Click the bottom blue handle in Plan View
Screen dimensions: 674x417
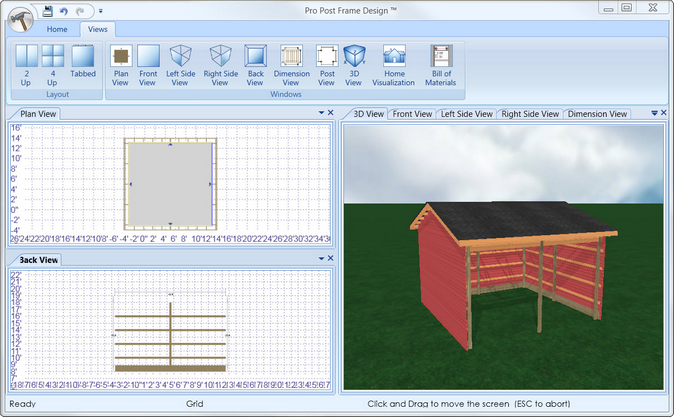(x=170, y=224)
